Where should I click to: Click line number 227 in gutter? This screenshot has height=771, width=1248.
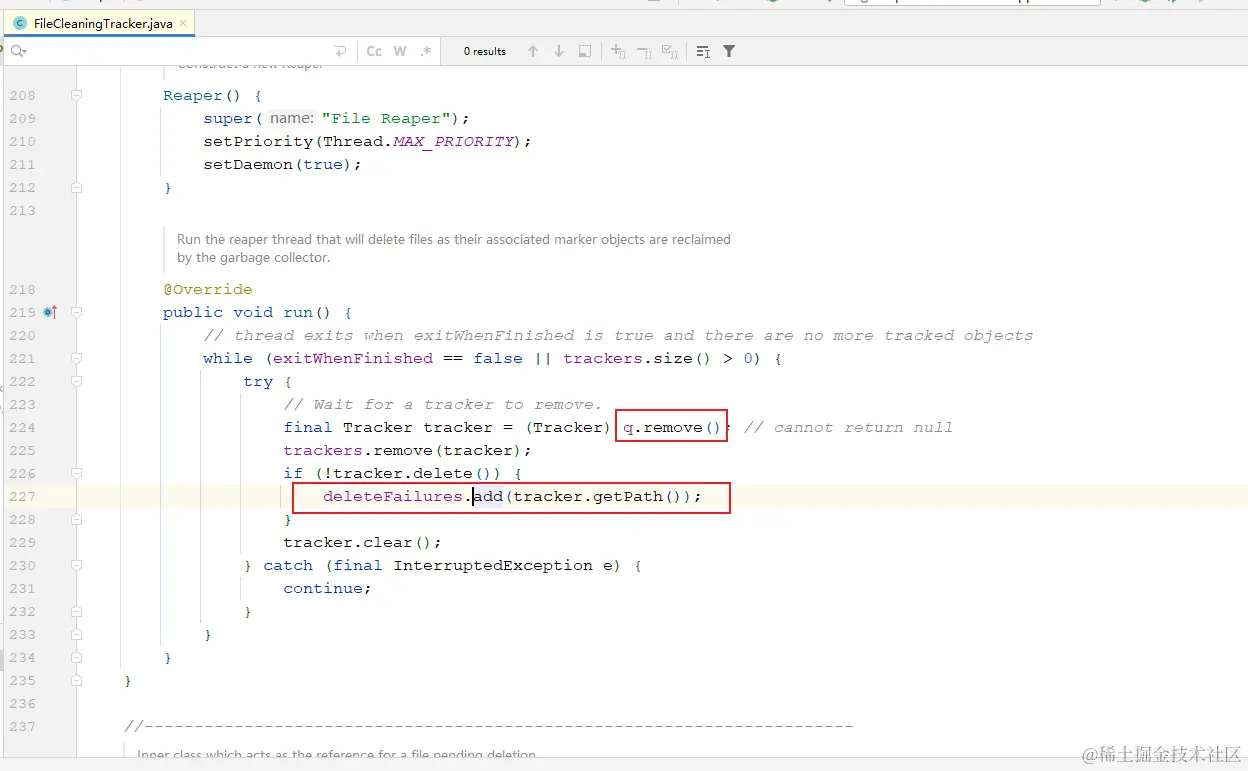pos(22,496)
